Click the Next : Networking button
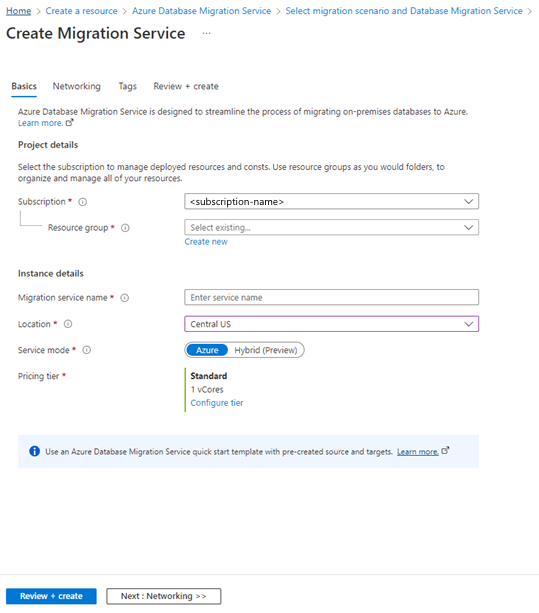539x613 pixels. (x=164, y=596)
